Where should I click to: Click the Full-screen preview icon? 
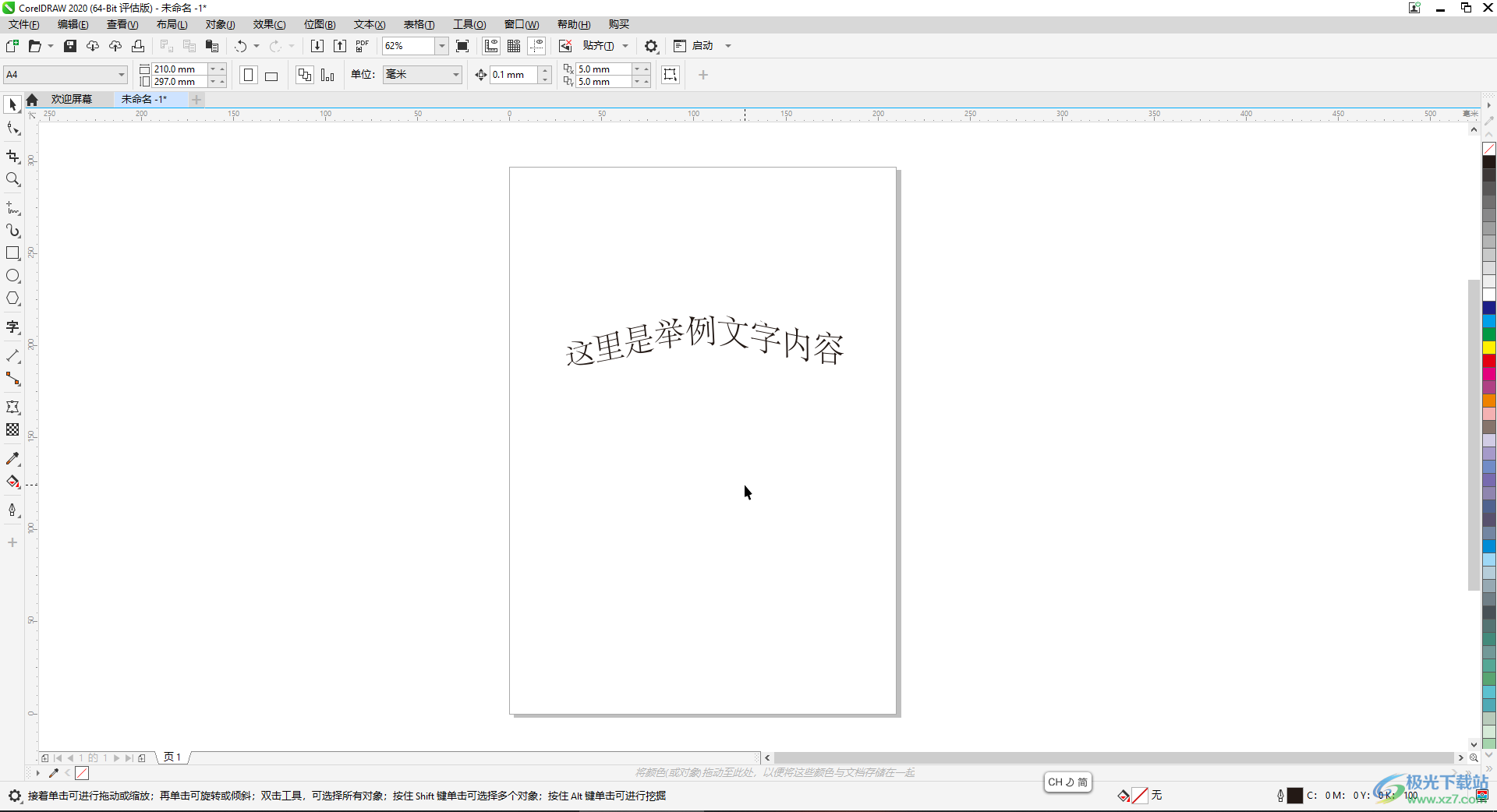462,46
